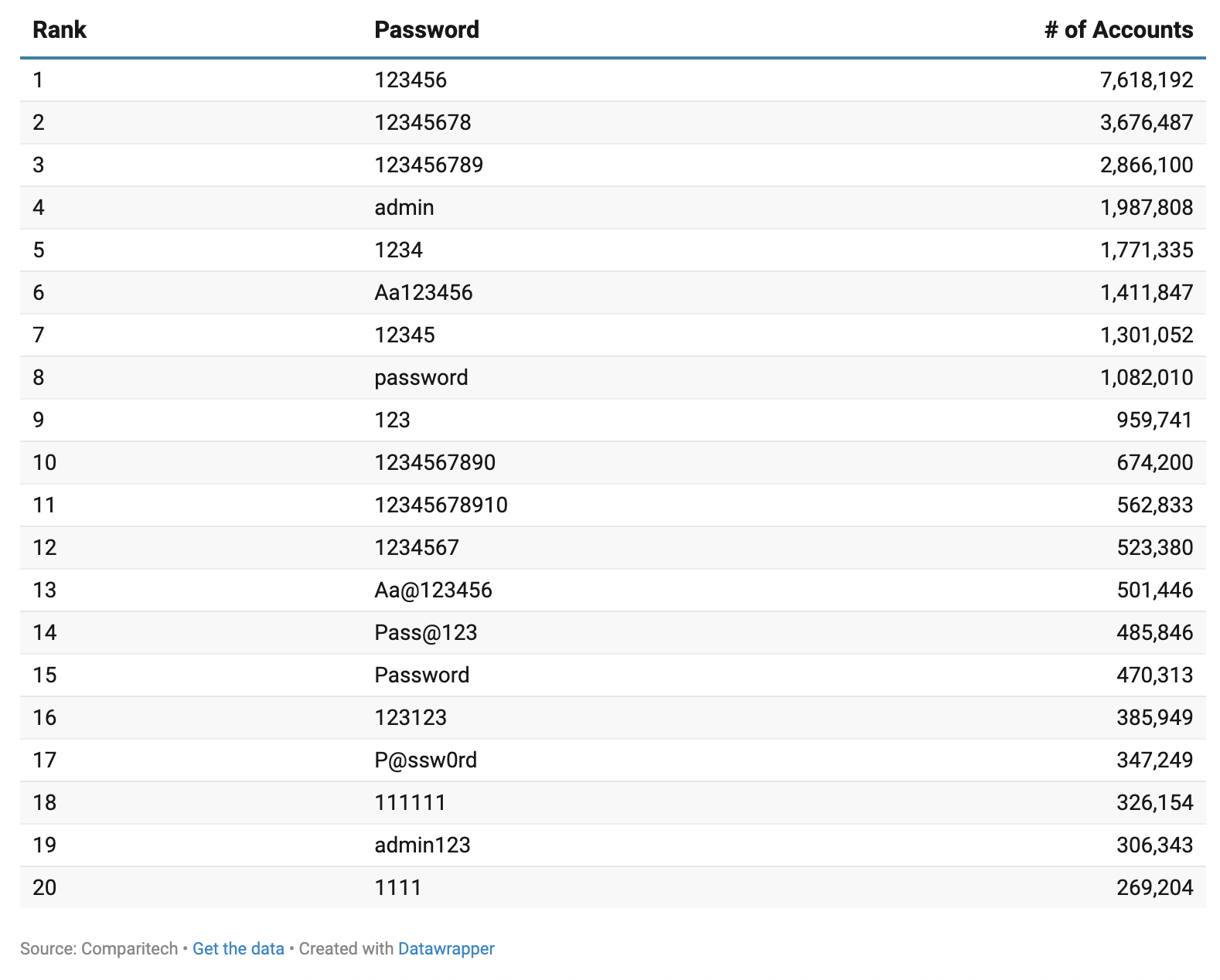Select the '111111' password cell

(411, 803)
